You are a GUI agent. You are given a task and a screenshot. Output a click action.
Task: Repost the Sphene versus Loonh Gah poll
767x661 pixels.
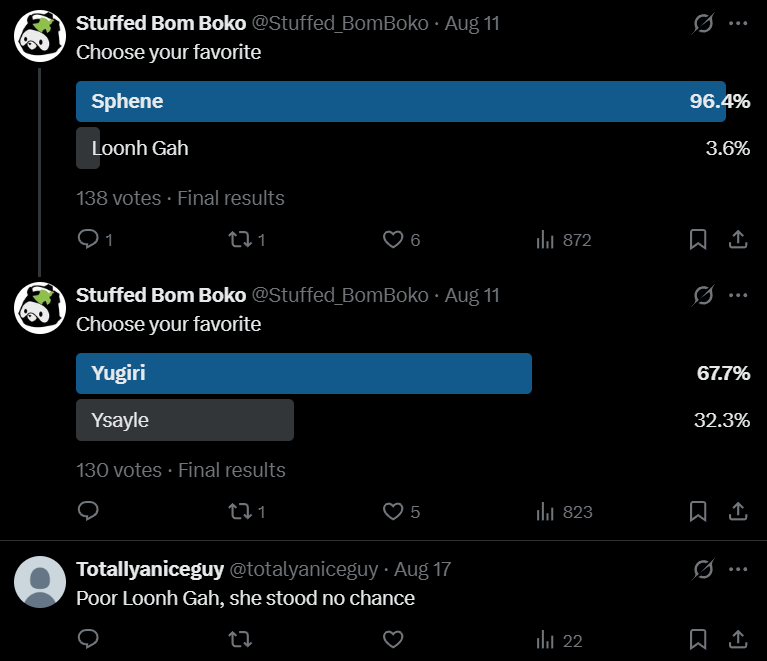(239, 240)
